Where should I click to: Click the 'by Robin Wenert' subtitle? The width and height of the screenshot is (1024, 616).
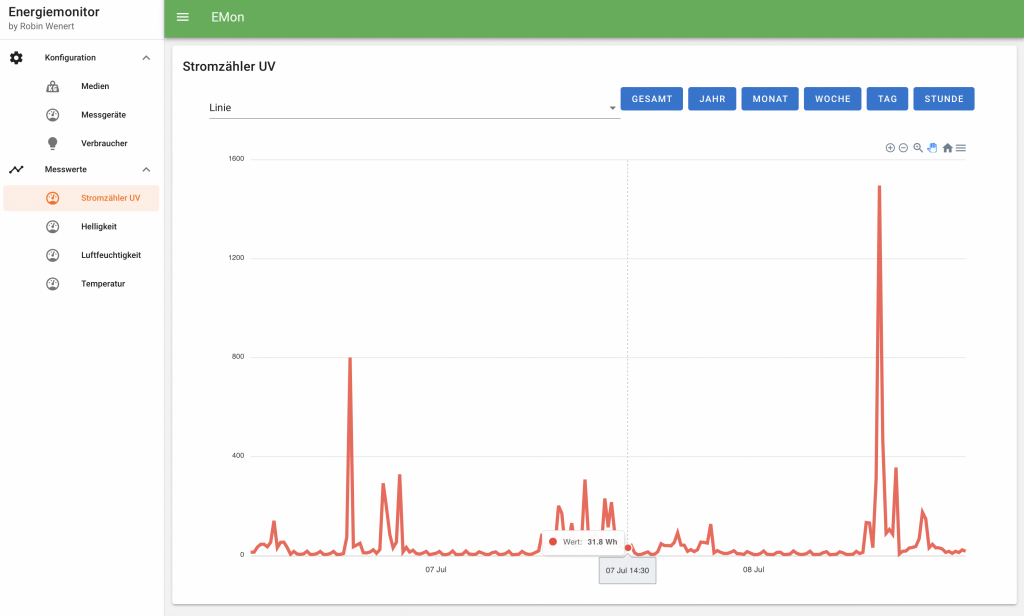[41, 26]
